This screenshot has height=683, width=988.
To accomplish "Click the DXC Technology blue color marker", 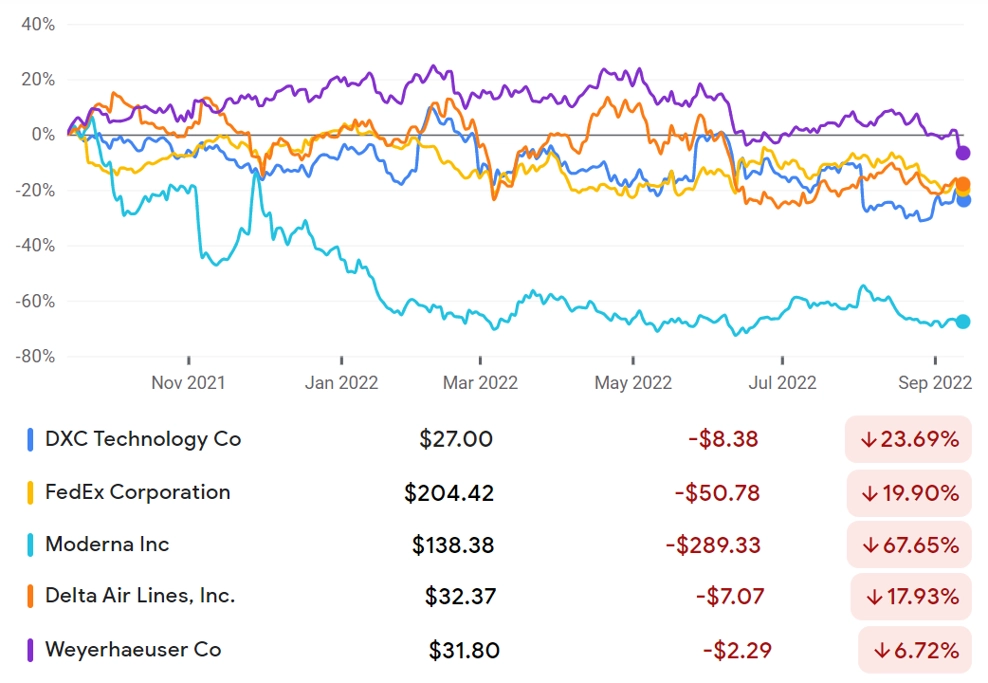I will pyautogui.click(x=30, y=440).
